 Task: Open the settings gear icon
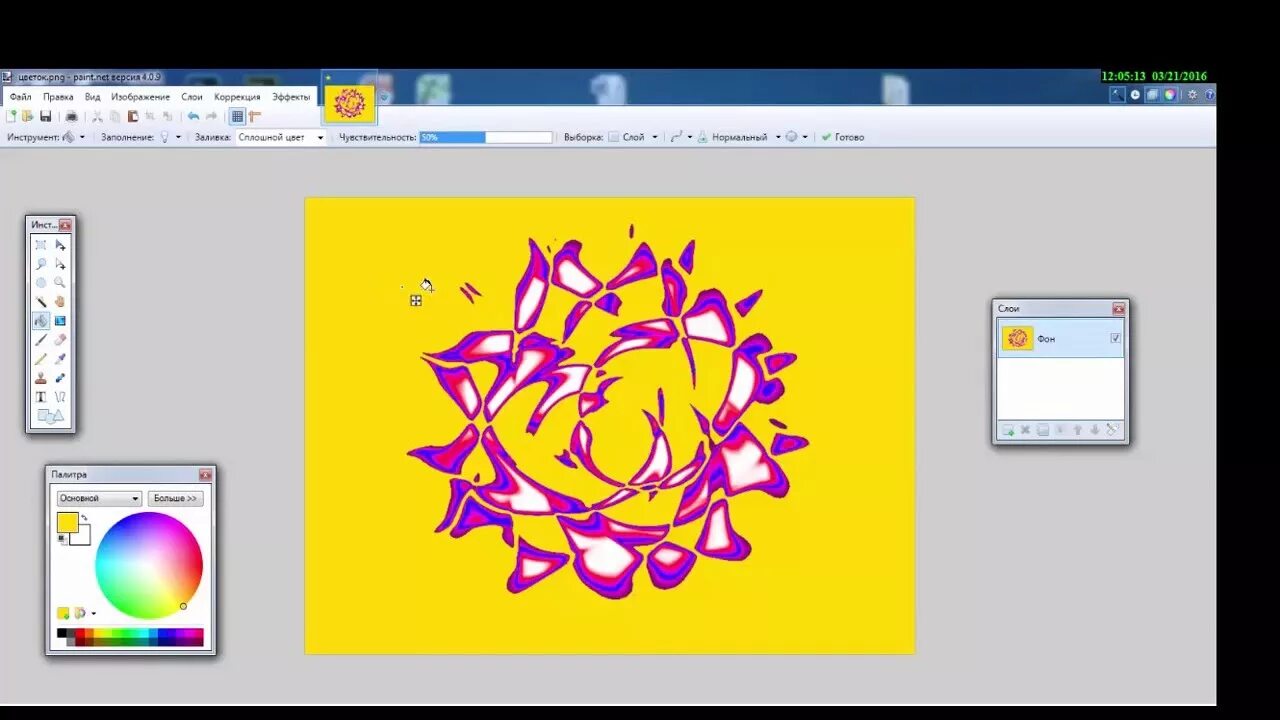coord(1192,94)
